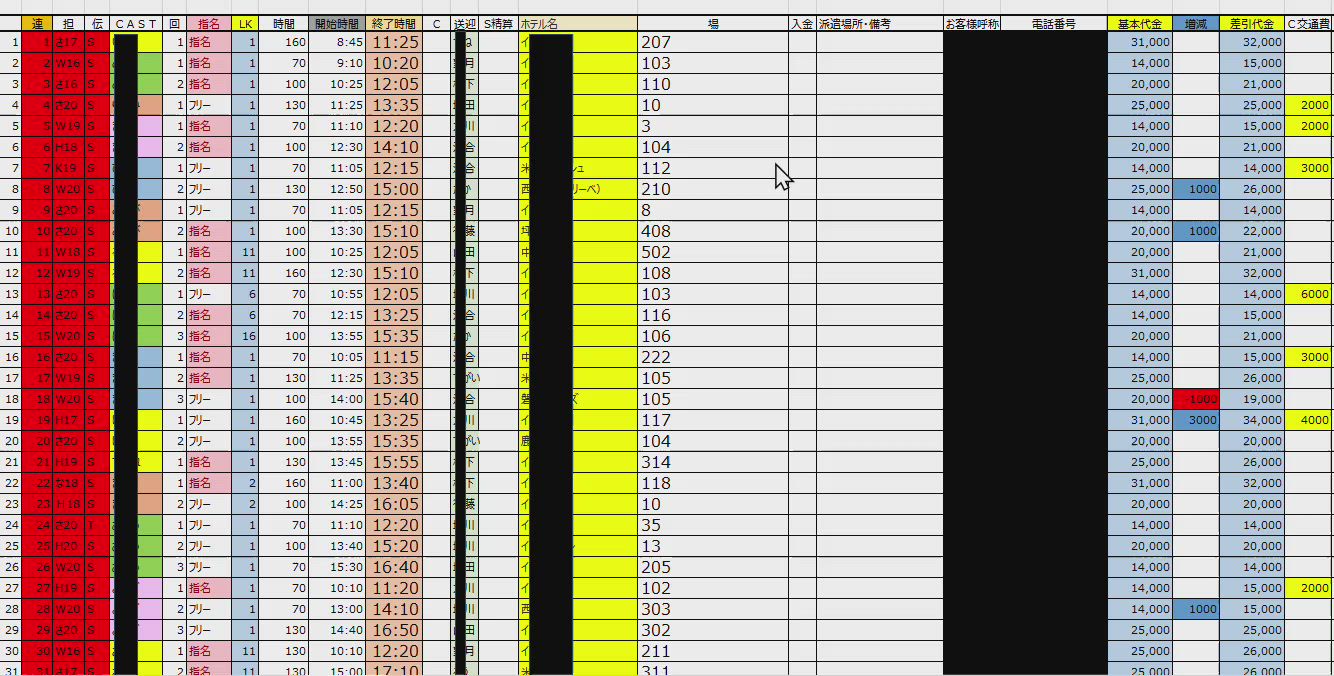
Task: Click the 11:25 end time in row 1
Action: (394, 42)
